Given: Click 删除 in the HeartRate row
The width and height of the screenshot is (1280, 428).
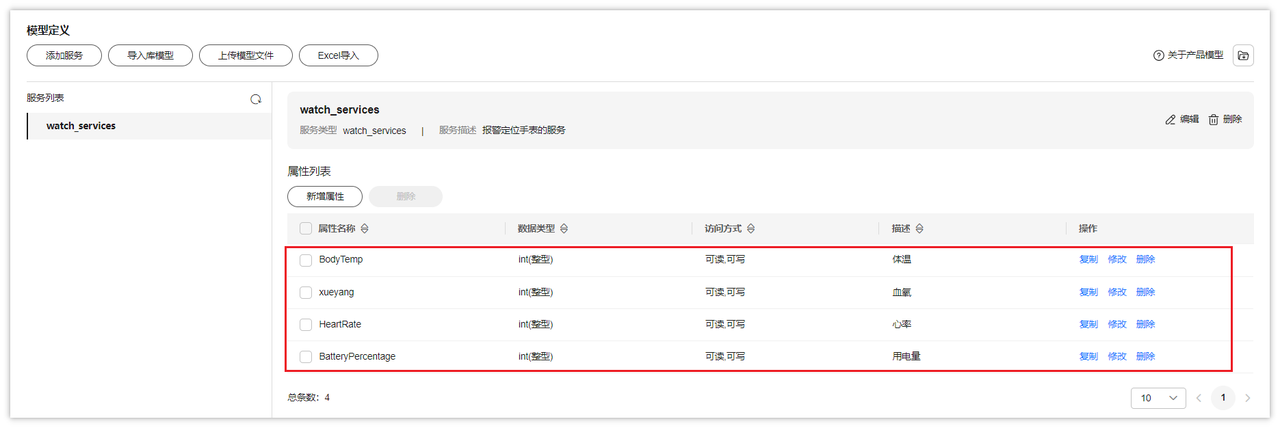Looking at the screenshot, I should click(x=1146, y=324).
